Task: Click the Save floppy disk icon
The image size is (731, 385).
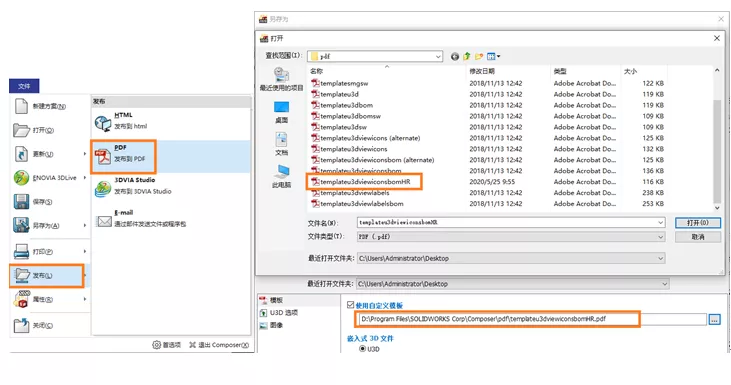Action: point(21,201)
